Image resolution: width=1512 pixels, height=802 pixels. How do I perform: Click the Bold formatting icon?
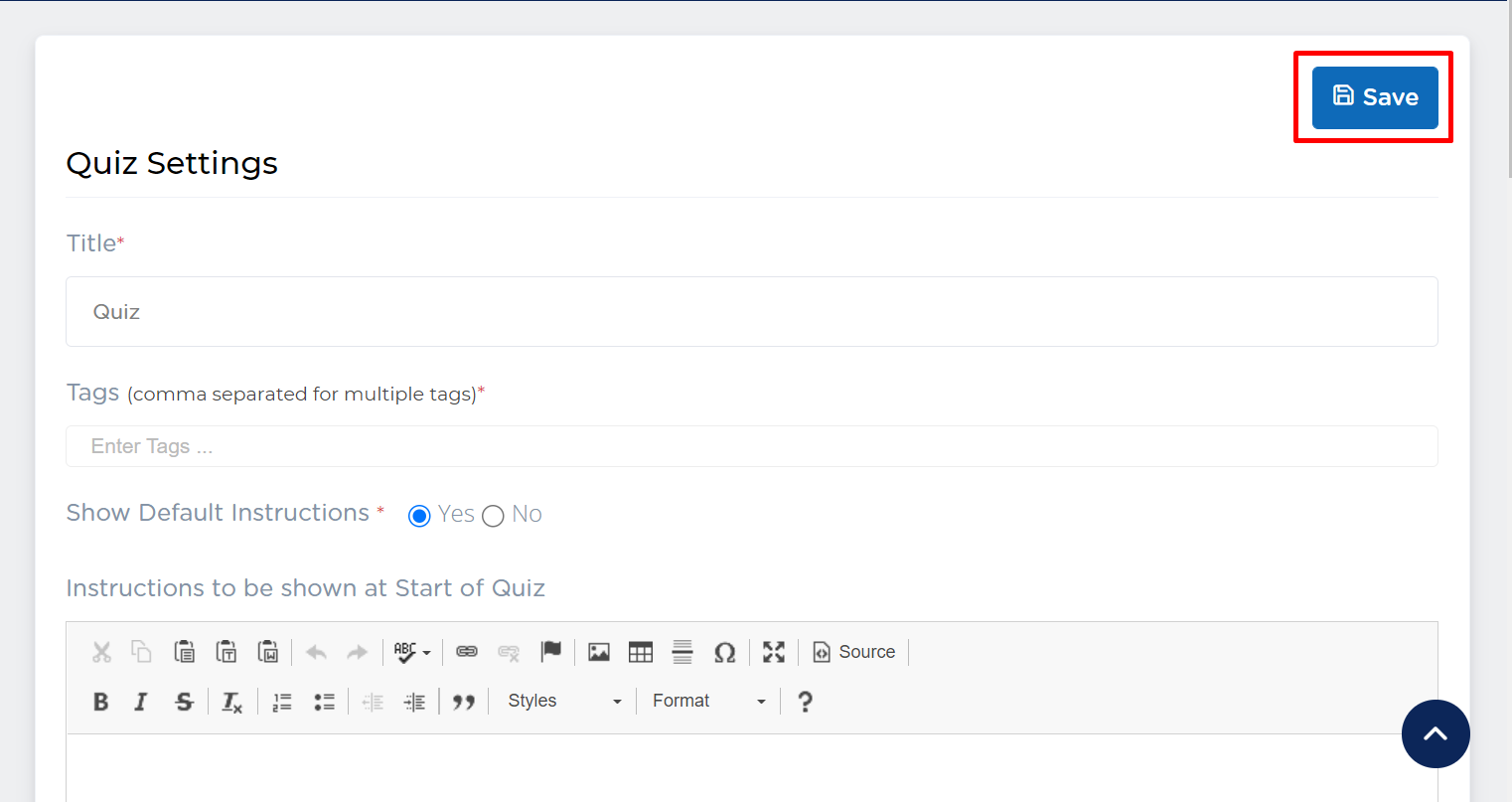coord(100,702)
